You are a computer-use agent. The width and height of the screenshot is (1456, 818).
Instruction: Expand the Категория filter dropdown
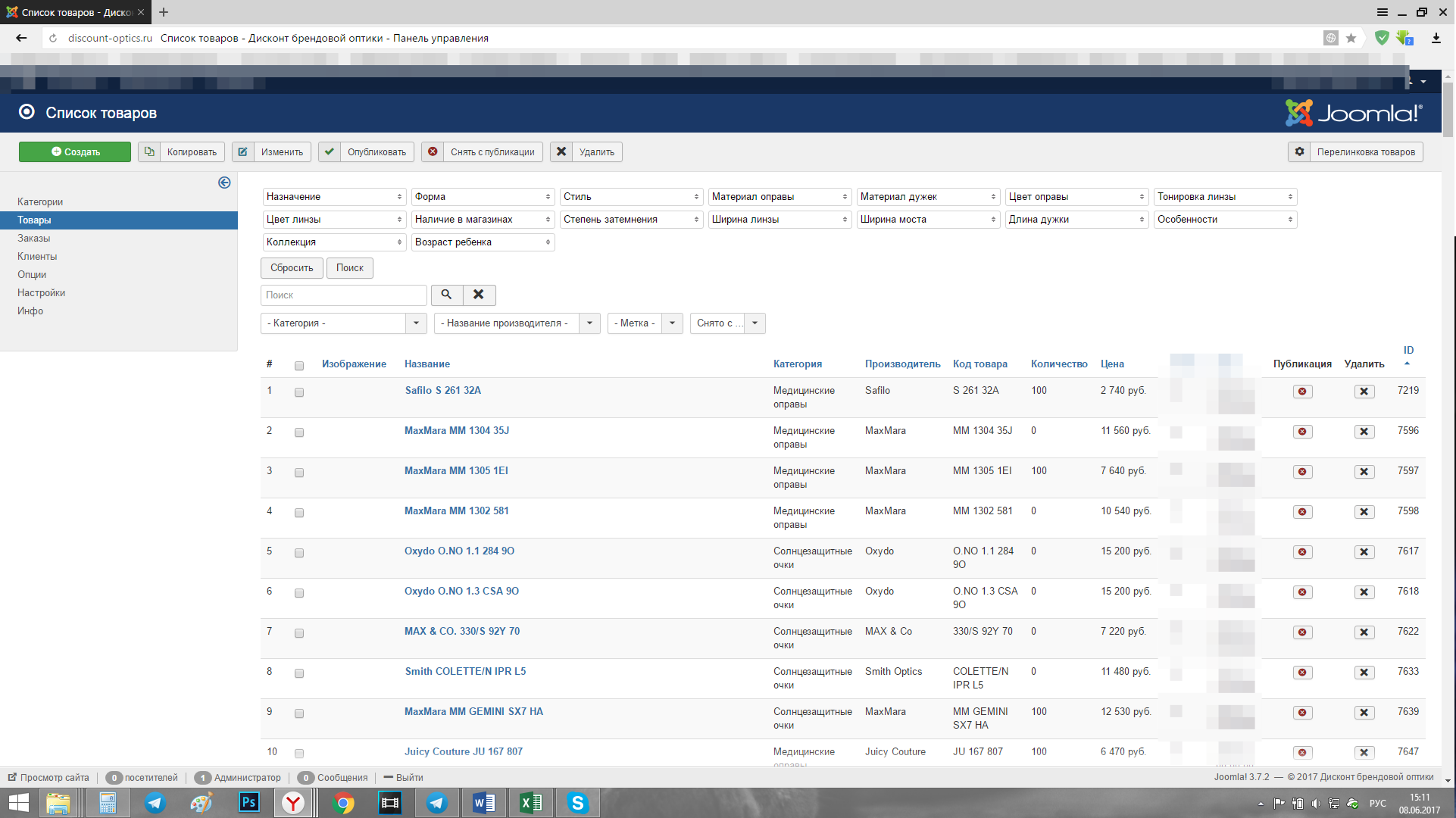coord(343,323)
